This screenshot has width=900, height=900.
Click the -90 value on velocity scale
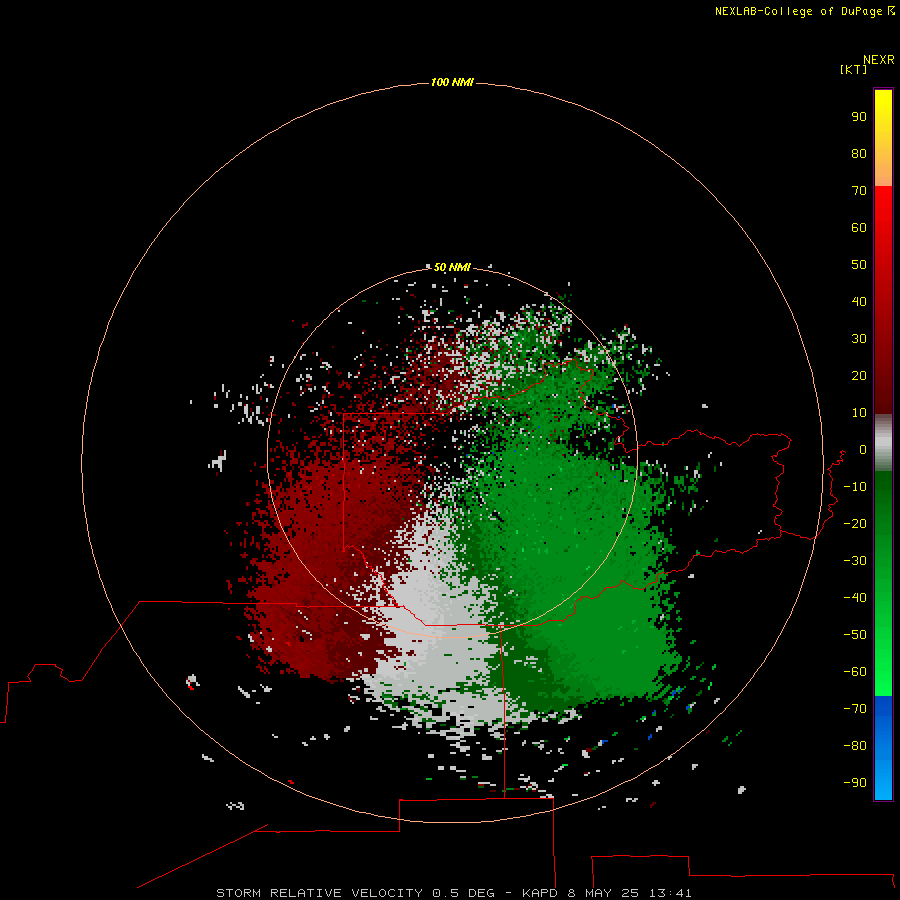(x=855, y=782)
